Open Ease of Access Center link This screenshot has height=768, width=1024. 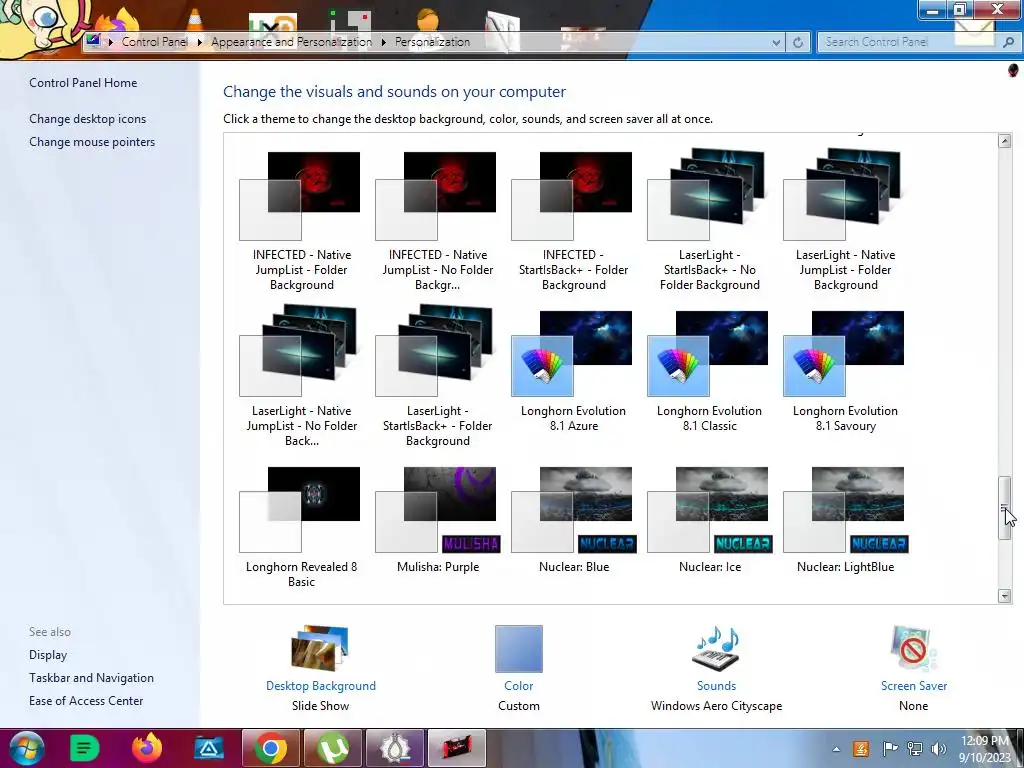pyautogui.click(x=86, y=701)
